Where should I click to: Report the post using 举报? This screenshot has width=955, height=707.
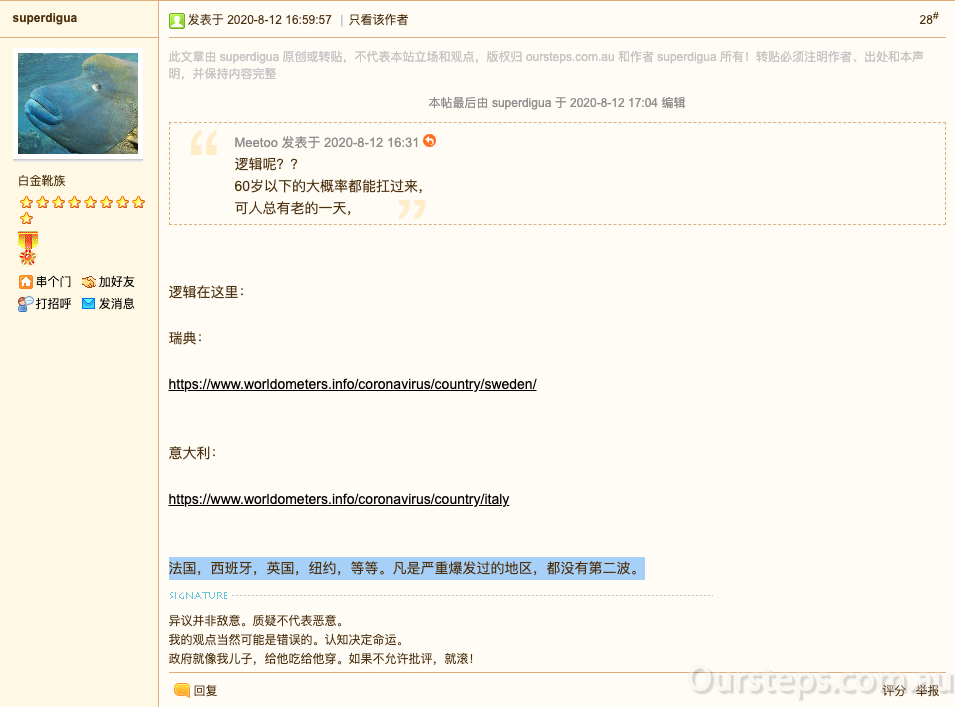(927, 691)
